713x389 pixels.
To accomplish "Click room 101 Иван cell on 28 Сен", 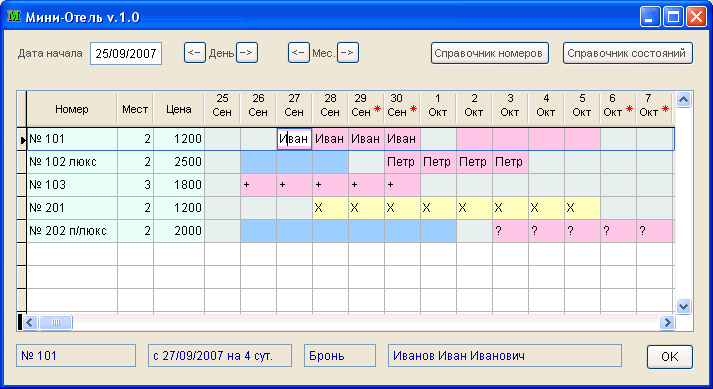I will pyautogui.click(x=330, y=139).
